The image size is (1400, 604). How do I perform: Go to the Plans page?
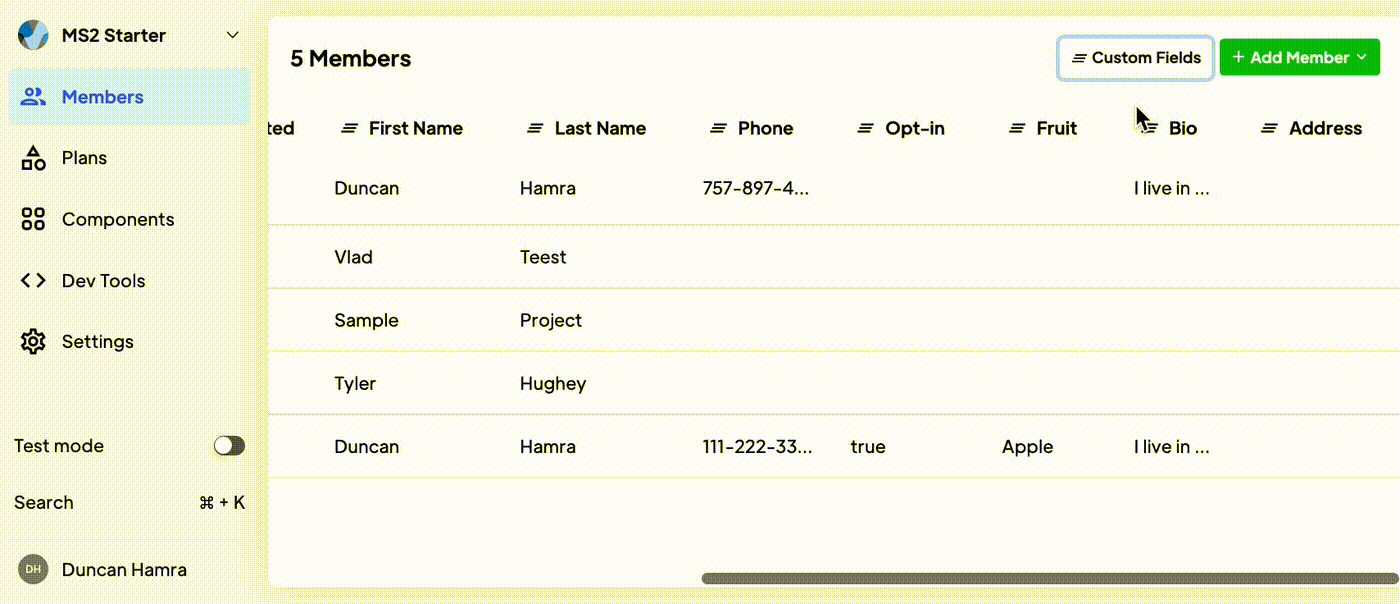coord(84,158)
